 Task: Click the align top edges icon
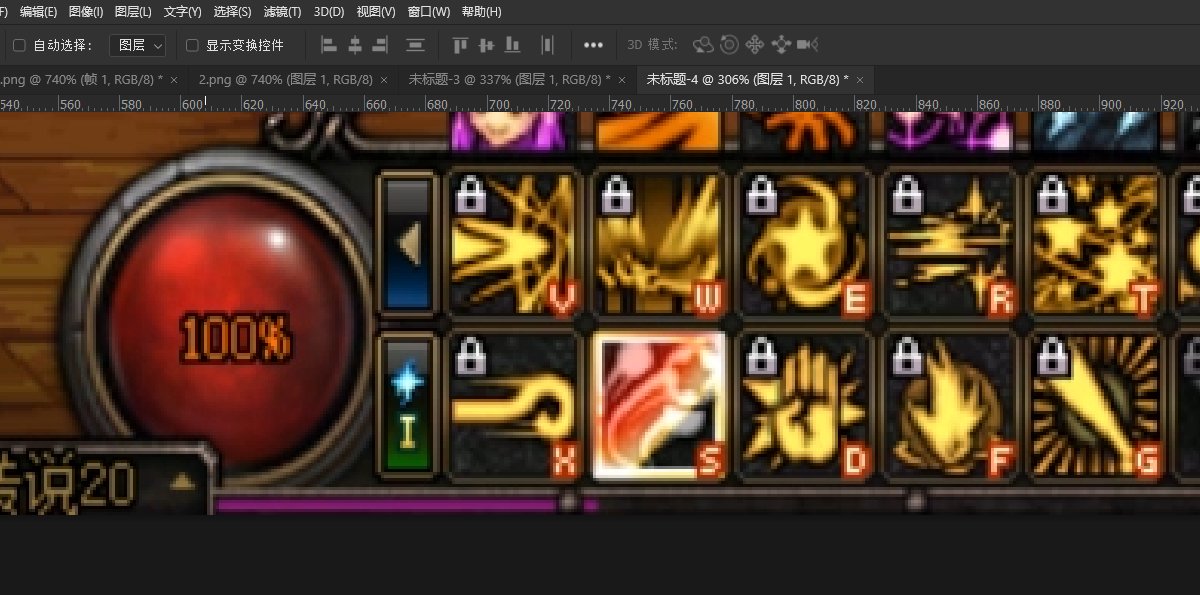460,45
